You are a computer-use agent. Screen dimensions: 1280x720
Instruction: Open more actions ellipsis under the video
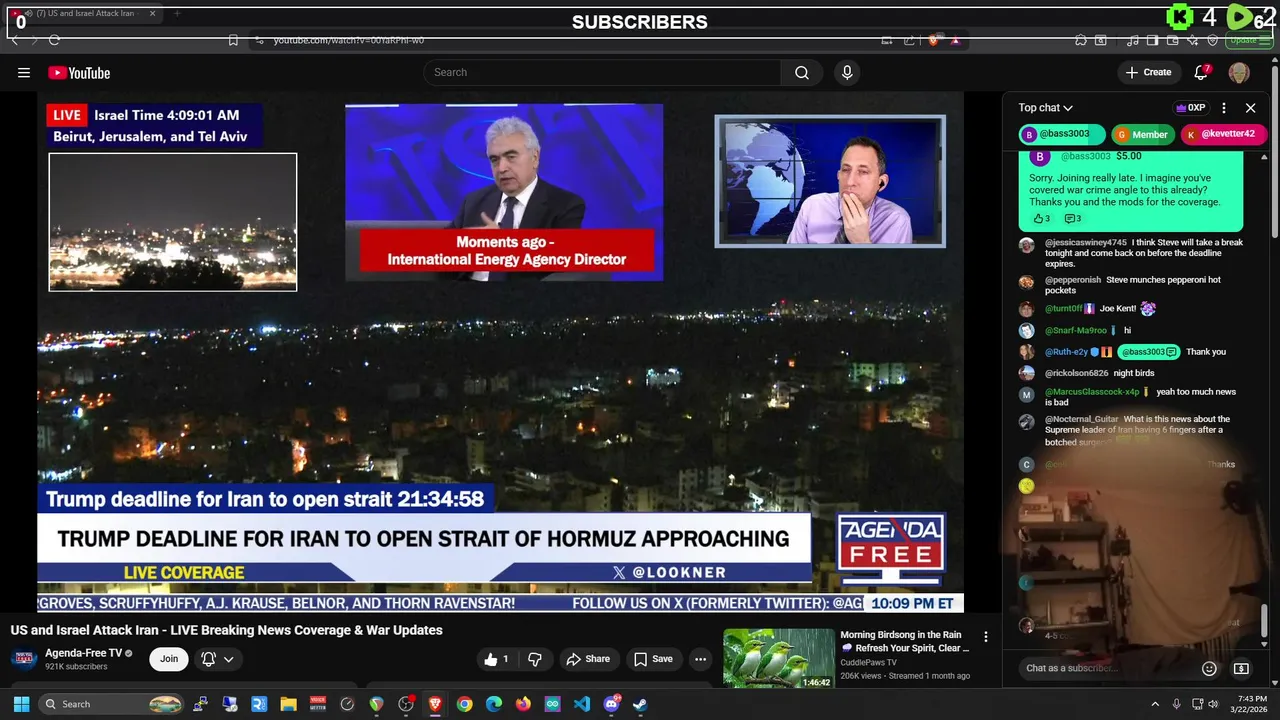tap(700, 659)
